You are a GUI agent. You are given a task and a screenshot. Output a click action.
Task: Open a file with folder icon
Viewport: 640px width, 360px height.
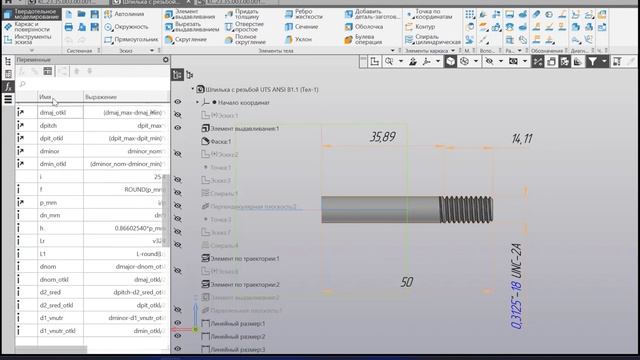pyautogui.click(x=82, y=14)
